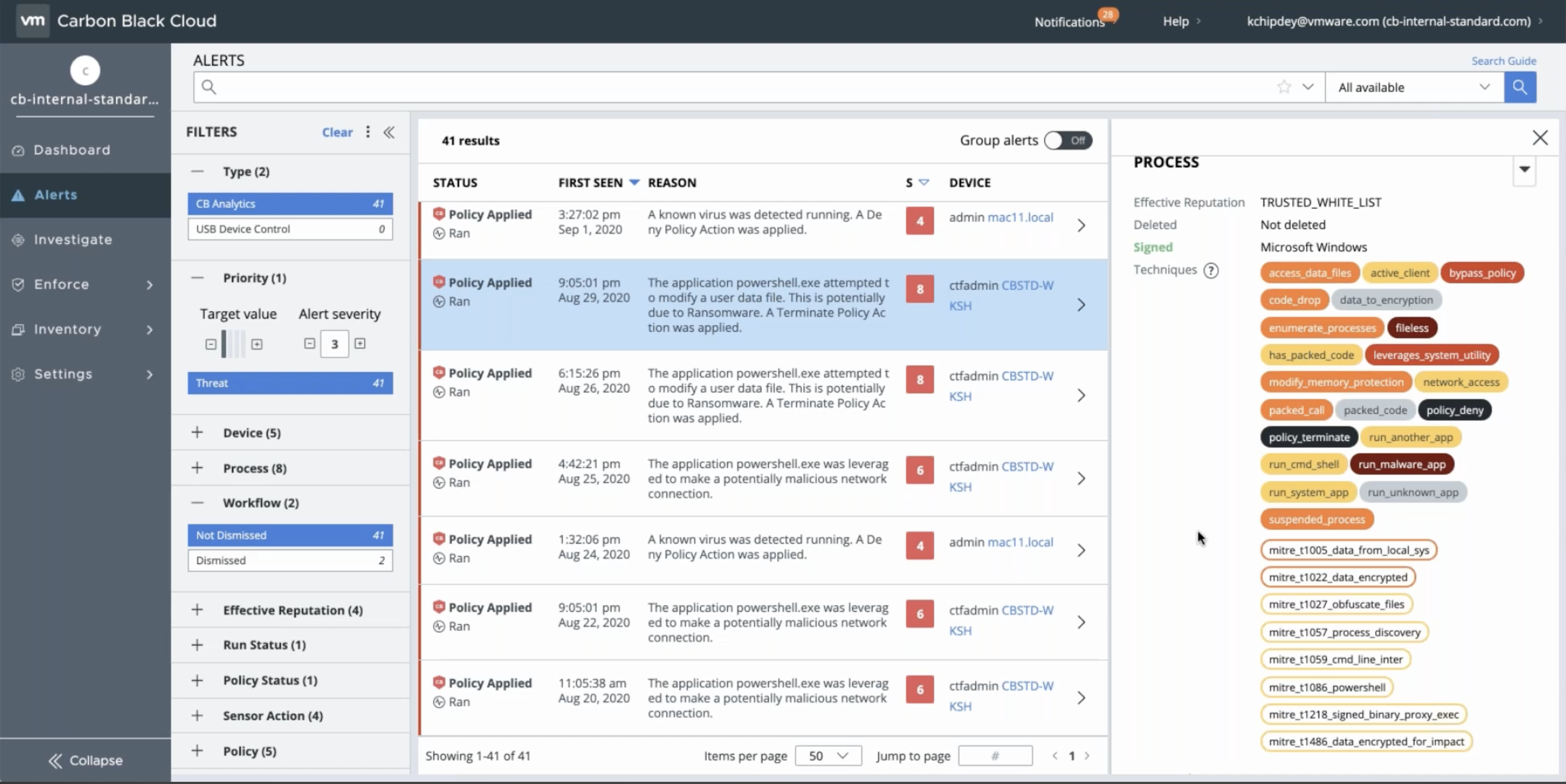Clear all filters
Screen dimensions: 1566x784
[337, 132]
